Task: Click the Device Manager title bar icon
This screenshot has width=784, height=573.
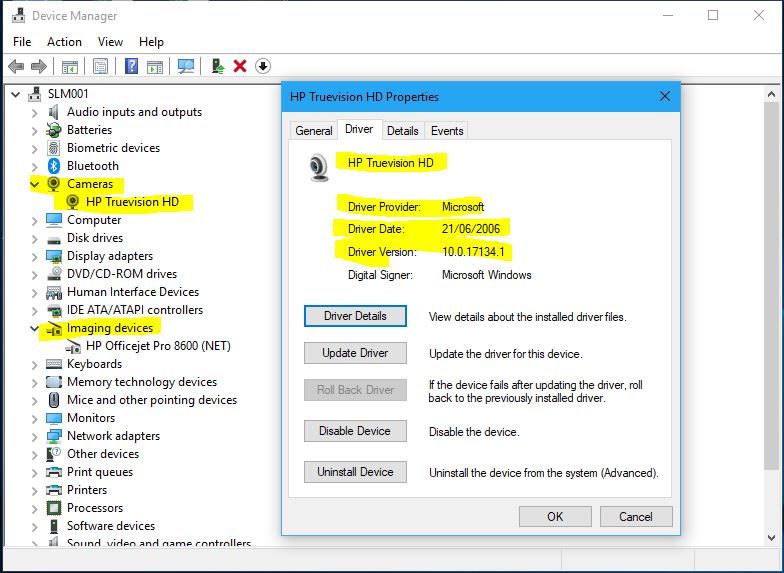Action: 18,16
